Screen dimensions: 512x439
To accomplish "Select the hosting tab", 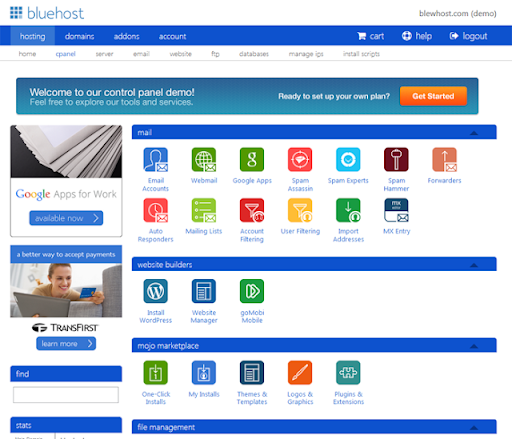I will 33,36.
